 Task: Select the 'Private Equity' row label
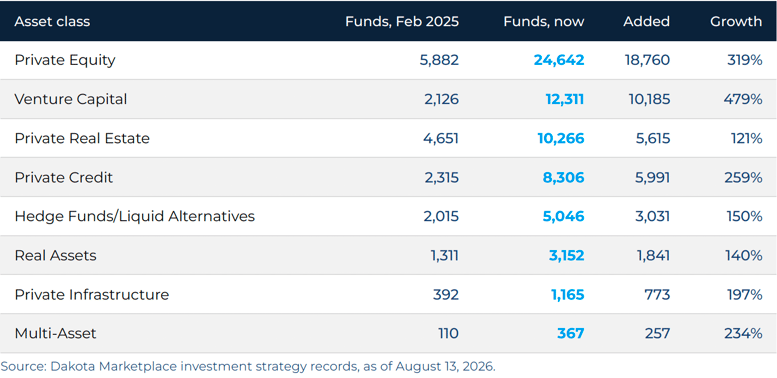(x=65, y=60)
